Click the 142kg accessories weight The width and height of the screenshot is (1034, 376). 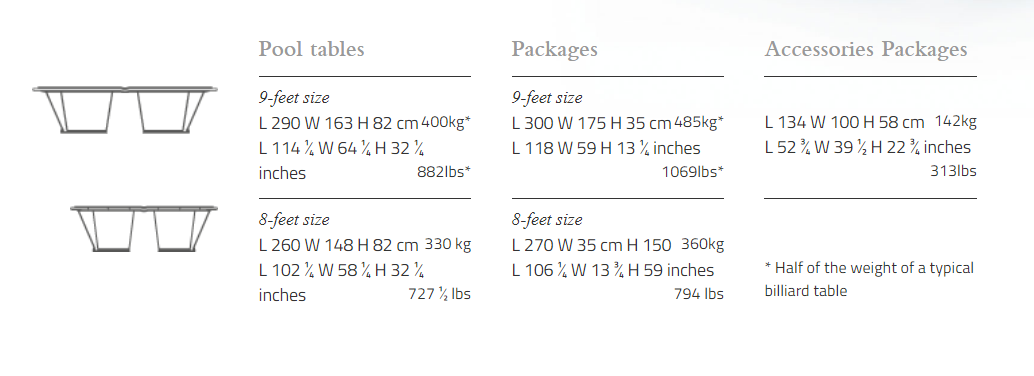coord(956,121)
